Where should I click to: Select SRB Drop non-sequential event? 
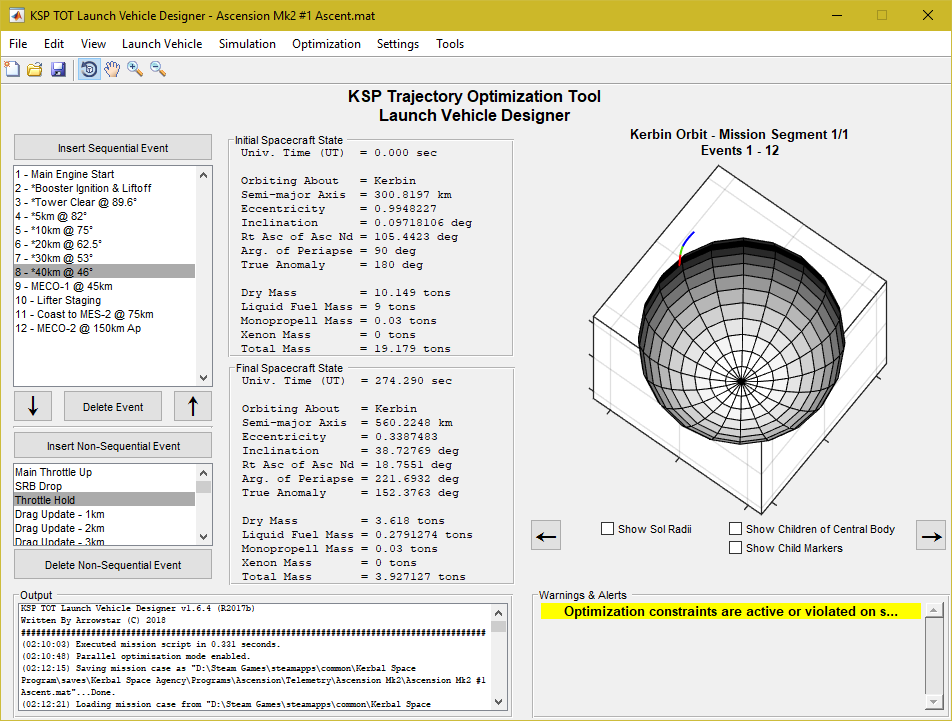click(x=104, y=486)
